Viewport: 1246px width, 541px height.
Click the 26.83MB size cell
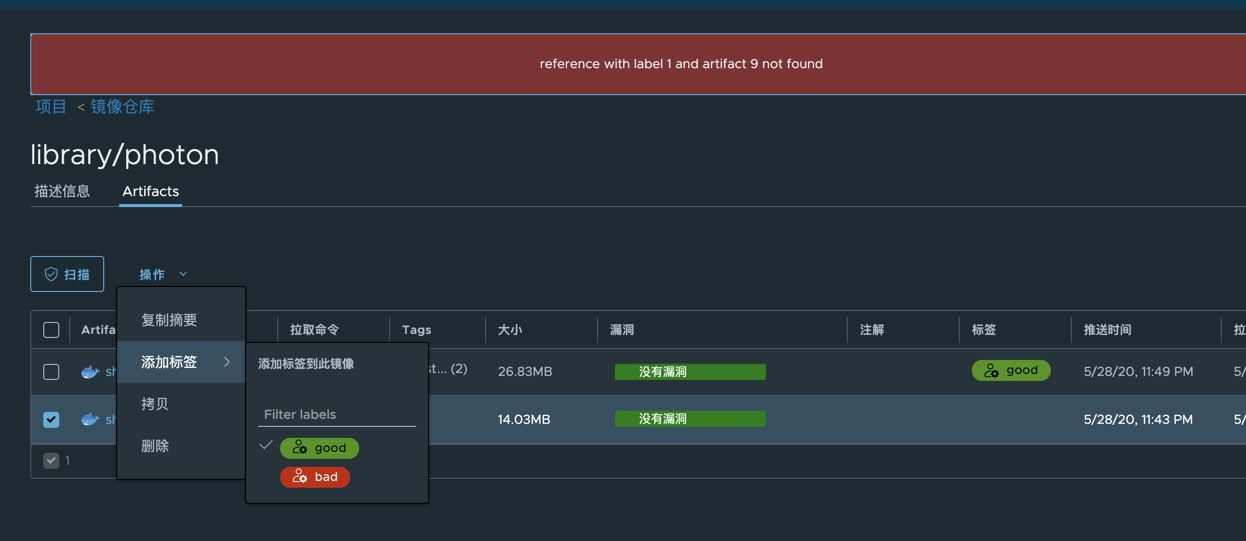[525, 371]
